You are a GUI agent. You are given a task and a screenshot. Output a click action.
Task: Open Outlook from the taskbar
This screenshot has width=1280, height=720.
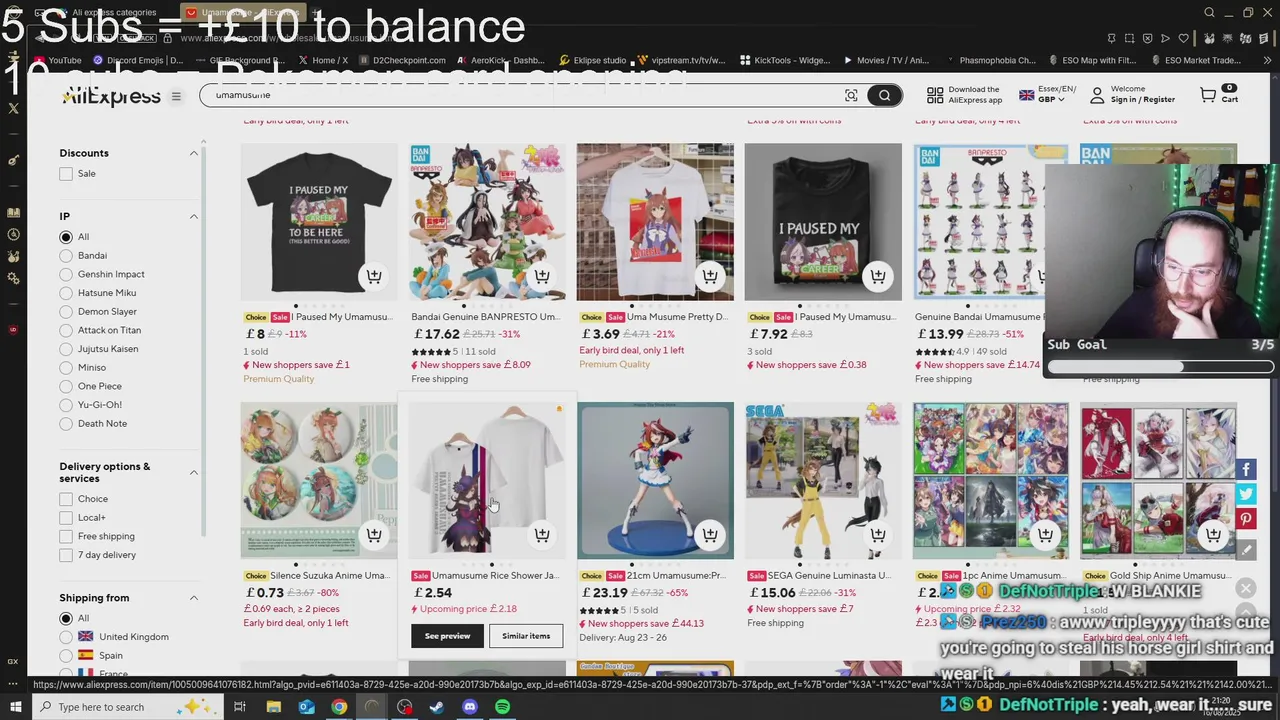tap(306, 707)
